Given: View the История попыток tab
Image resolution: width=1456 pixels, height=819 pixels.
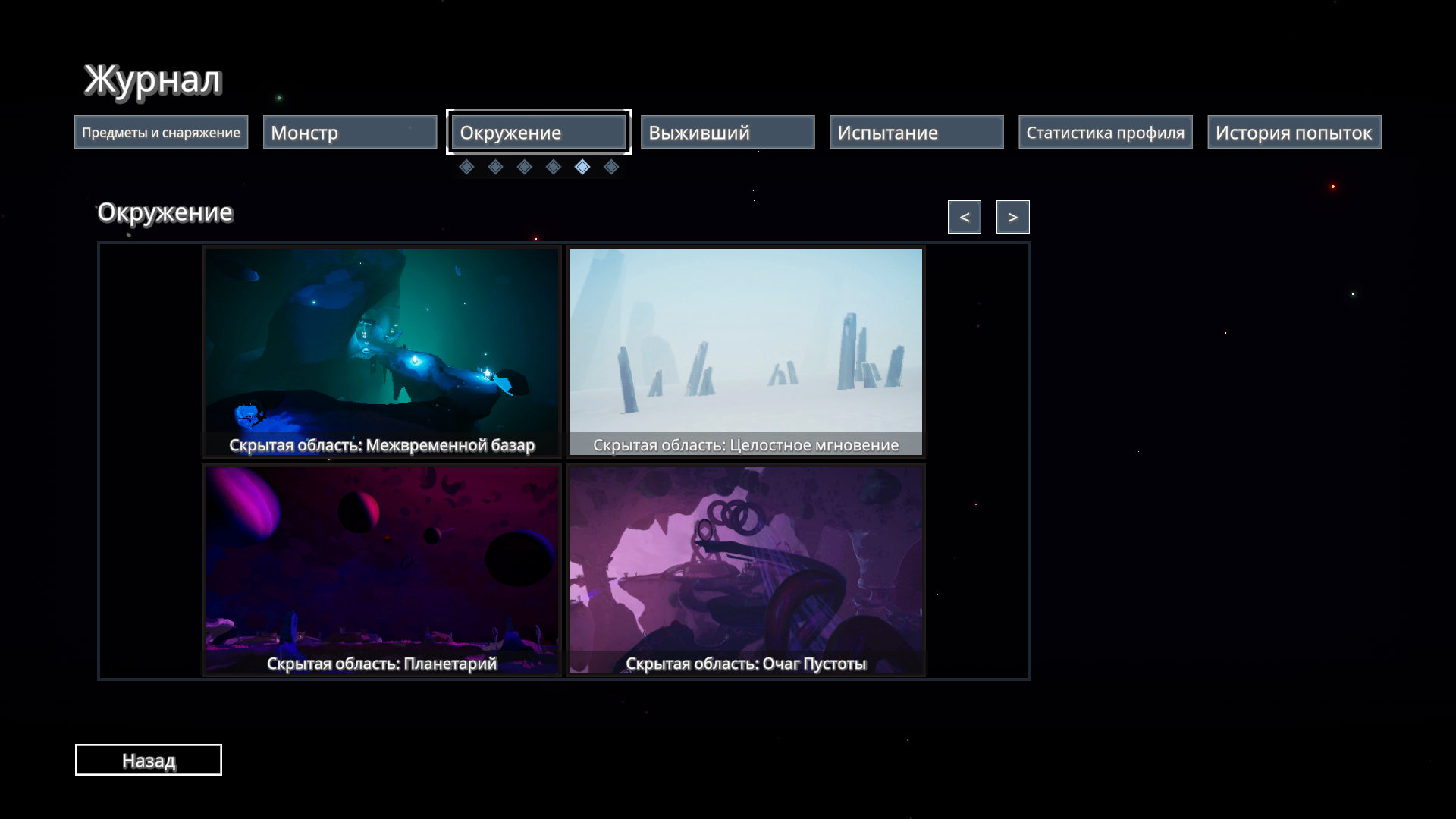Looking at the screenshot, I should point(1294,133).
